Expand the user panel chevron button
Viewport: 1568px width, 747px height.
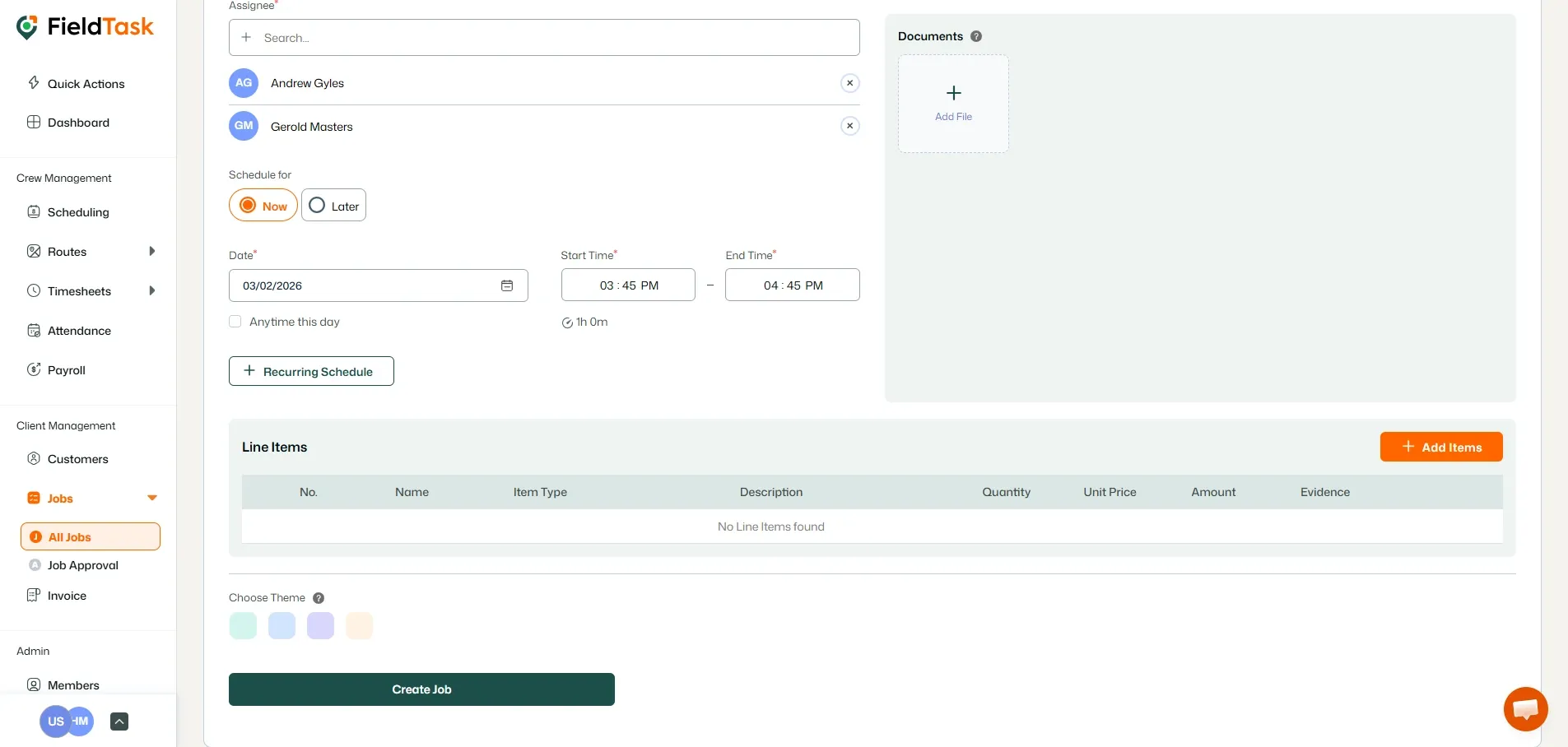click(x=119, y=721)
